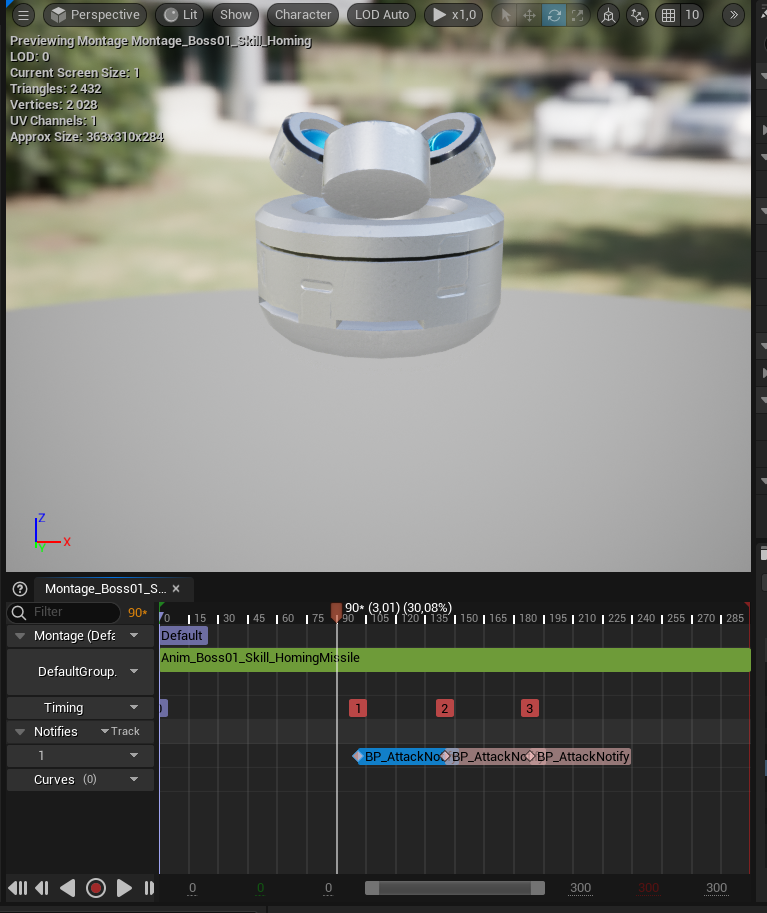Collapse the Notifies track section
Viewport: 767px width, 913px height.
(x=20, y=732)
